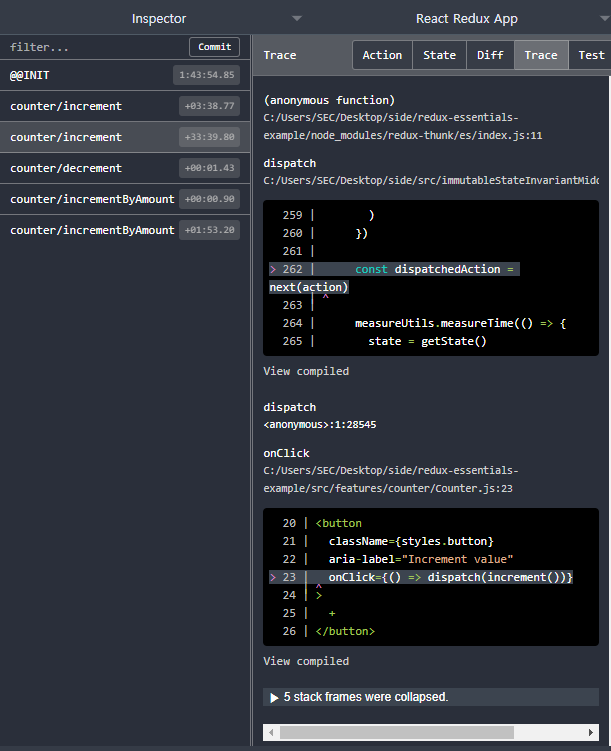
Task: Click View compiled under the dispatch snippet
Action: coord(306,371)
